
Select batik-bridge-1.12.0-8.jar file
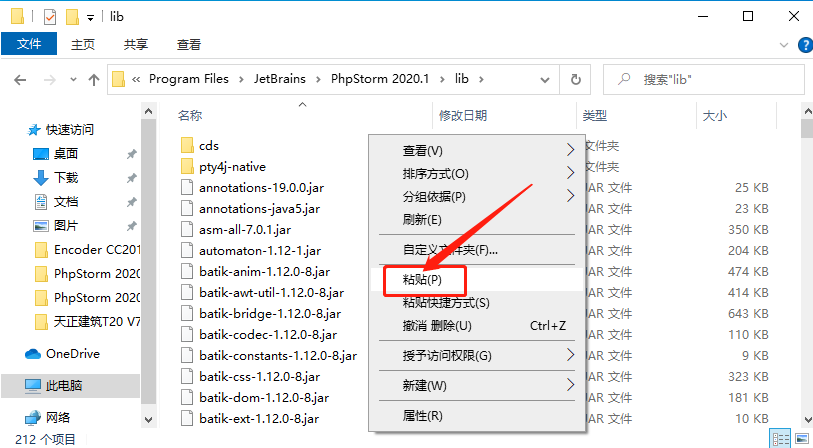click(270, 314)
